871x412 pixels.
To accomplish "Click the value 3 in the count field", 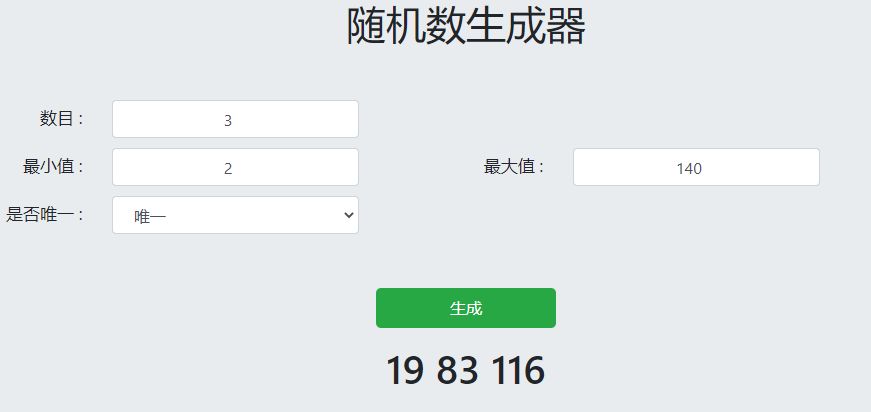I will (x=228, y=121).
